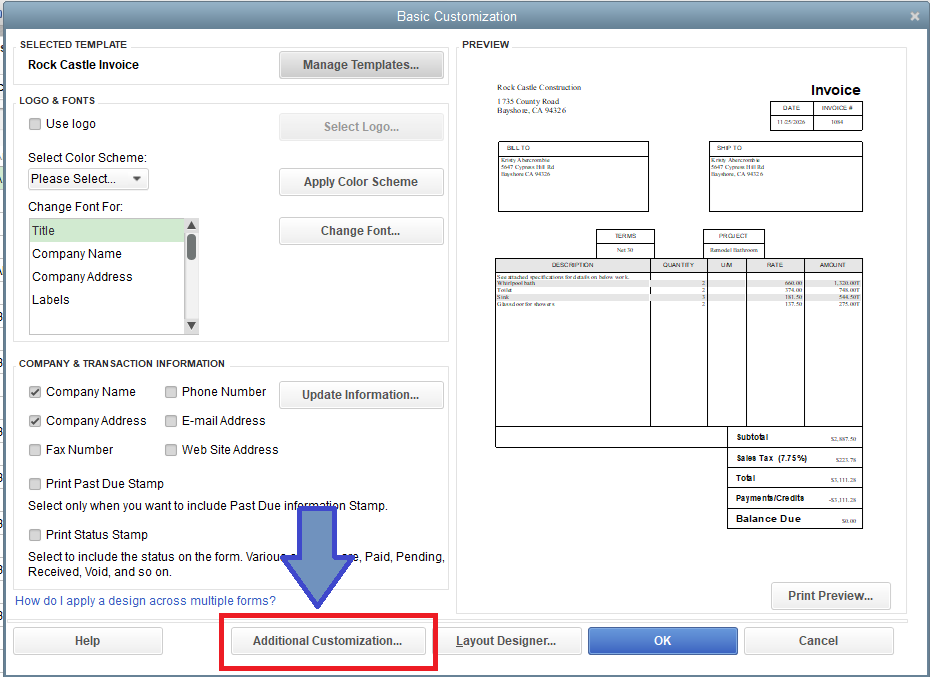
Task: Enable the Fax Number checkbox
Action: pyautogui.click(x=35, y=450)
